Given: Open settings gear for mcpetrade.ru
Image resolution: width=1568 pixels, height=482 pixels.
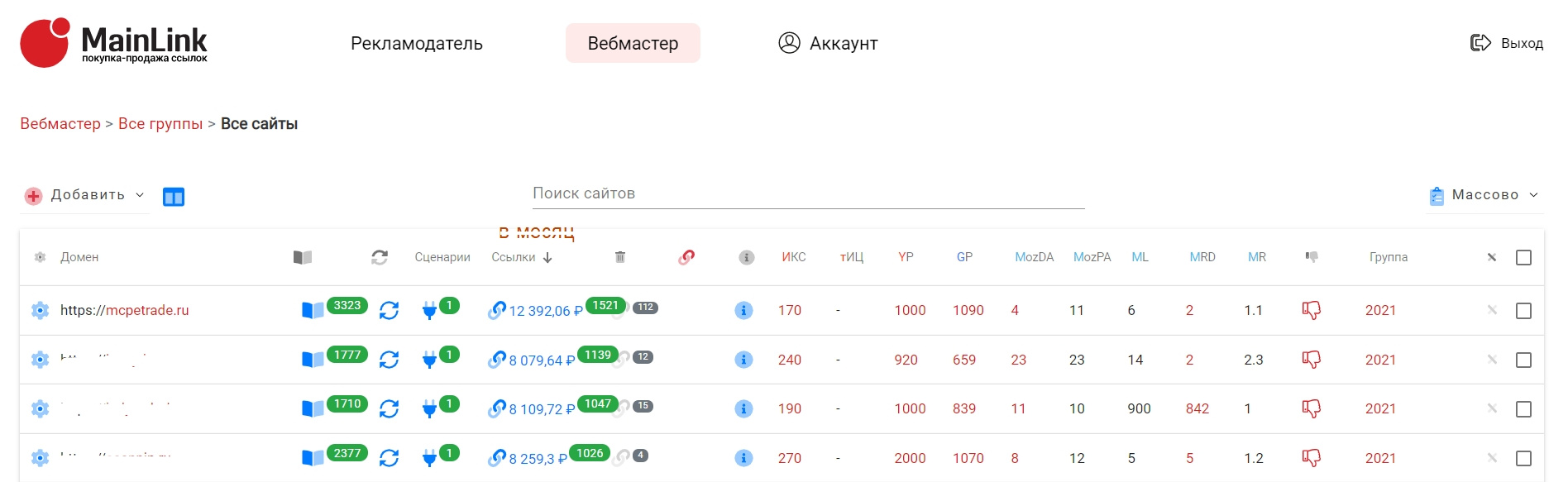Looking at the screenshot, I should coord(40,310).
